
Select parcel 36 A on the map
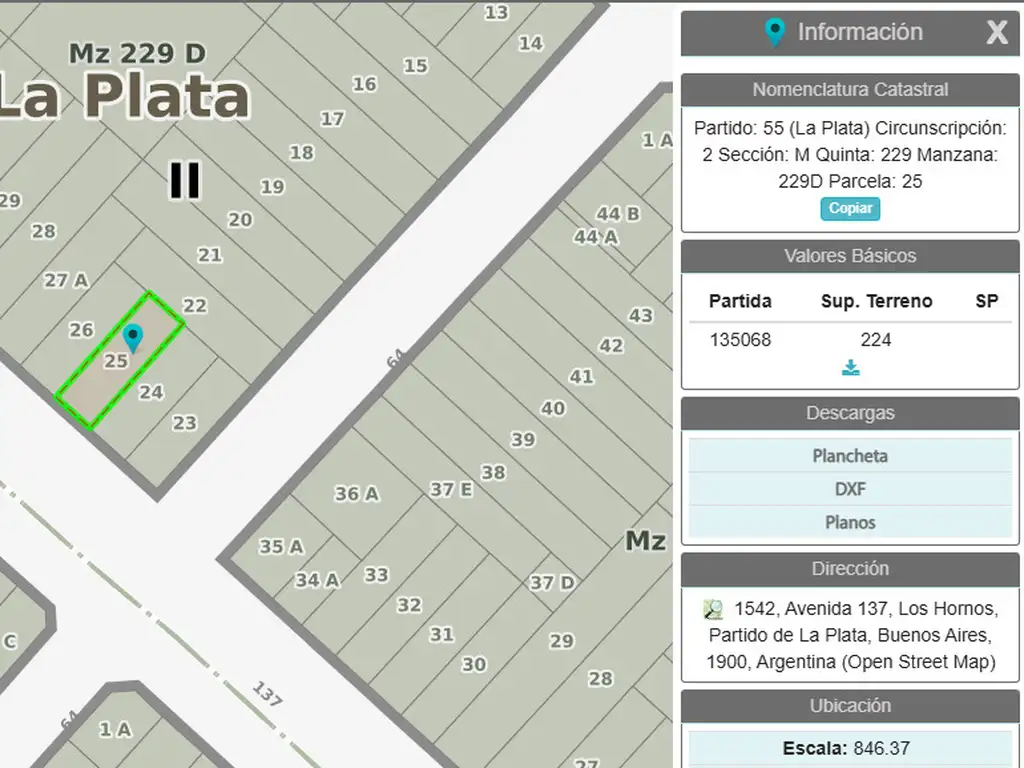coord(356,494)
